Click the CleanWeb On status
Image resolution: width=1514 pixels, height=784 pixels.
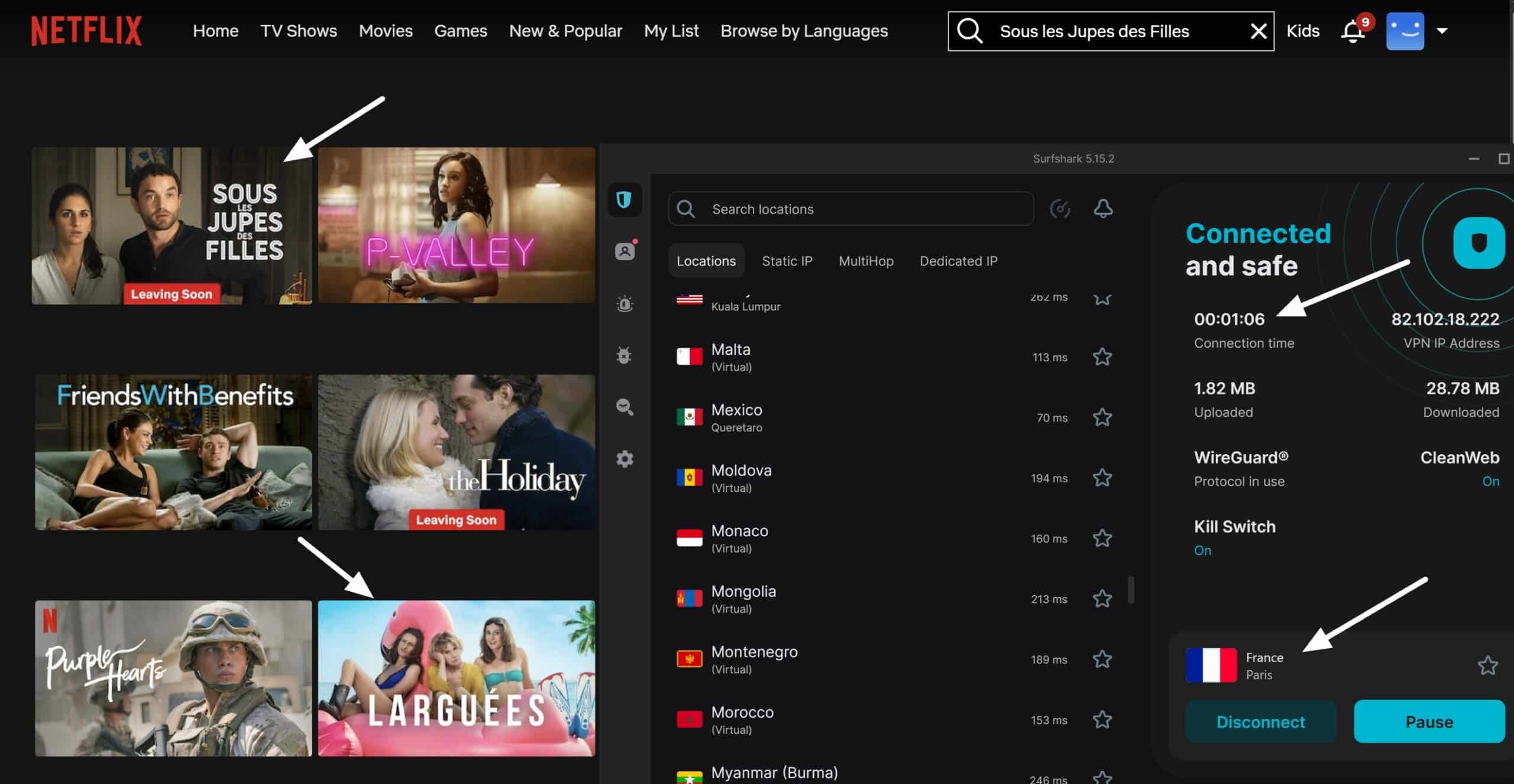pyautogui.click(x=1490, y=481)
